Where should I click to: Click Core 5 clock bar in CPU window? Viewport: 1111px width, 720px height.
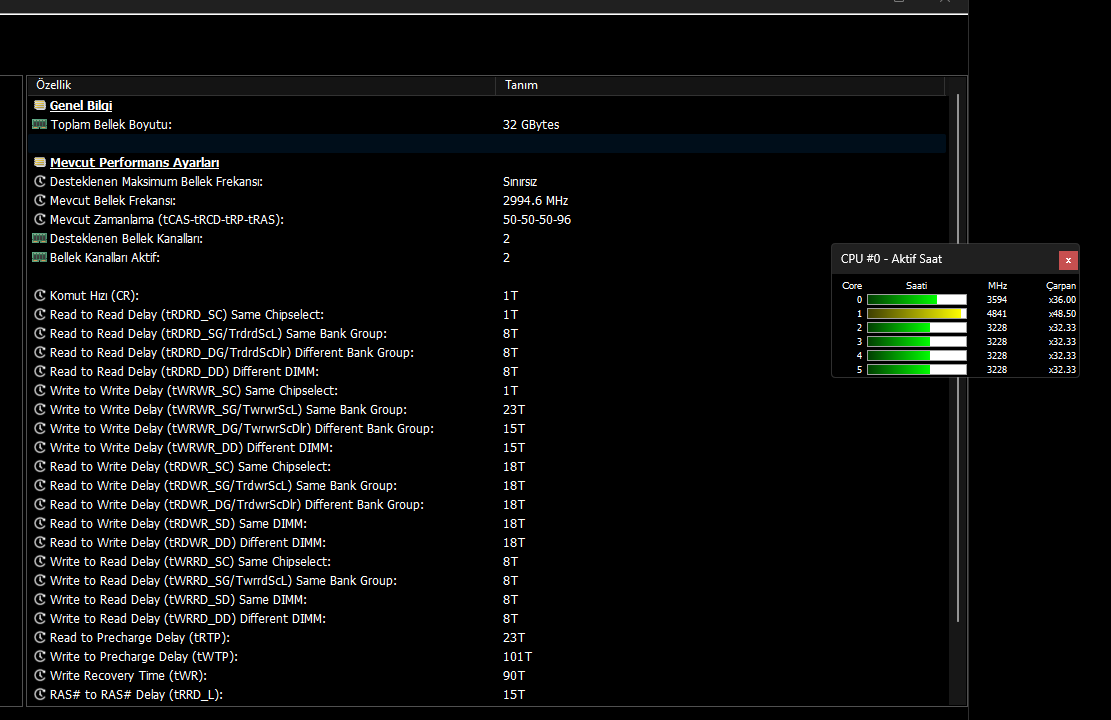click(916, 369)
